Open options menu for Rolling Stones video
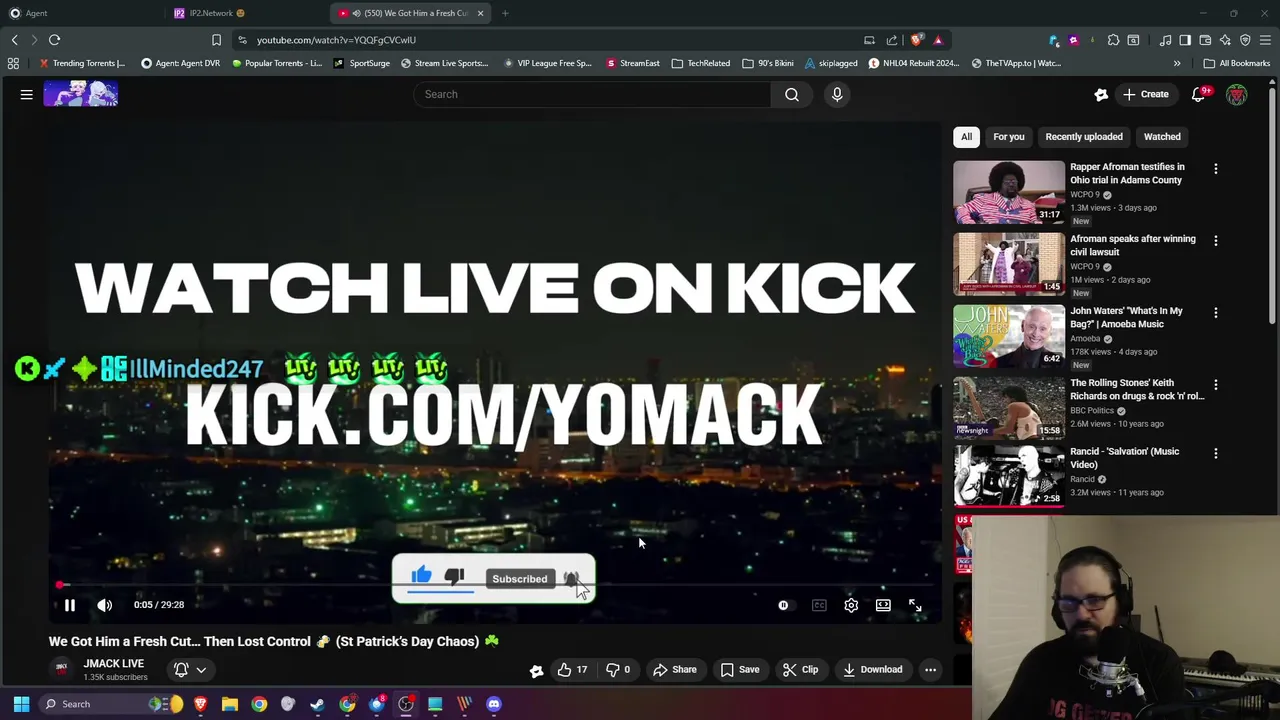1280x720 pixels. click(1216, 385)
